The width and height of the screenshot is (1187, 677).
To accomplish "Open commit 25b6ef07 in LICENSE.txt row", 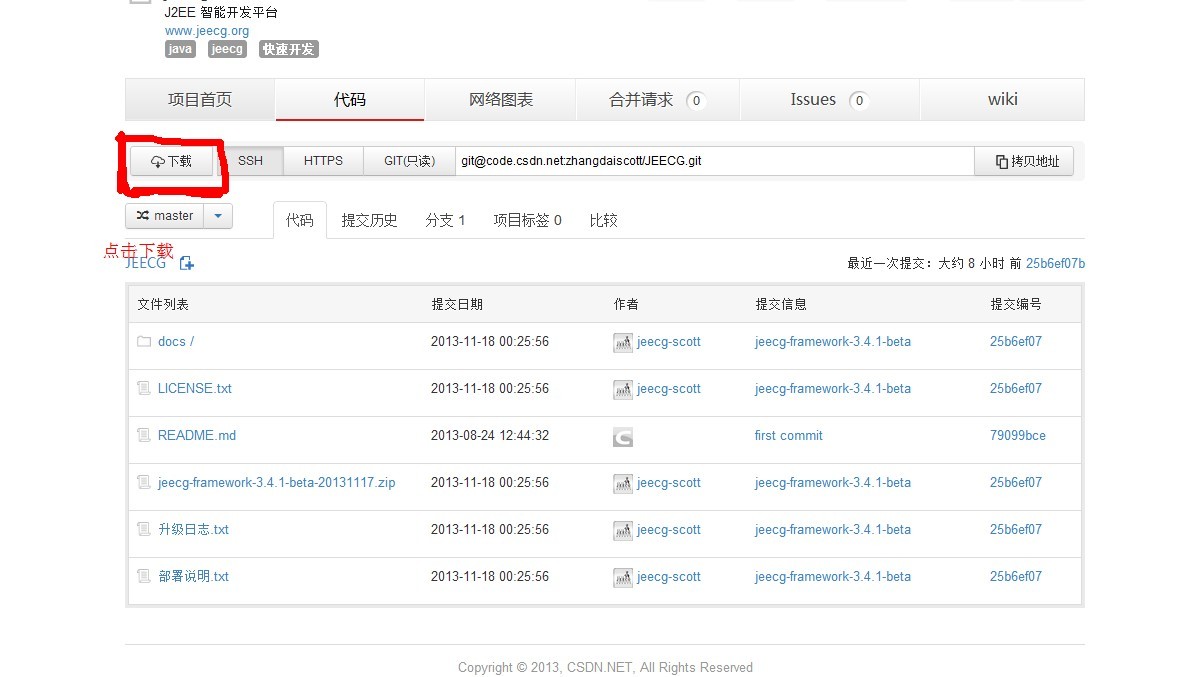I will click(1016, 388).
